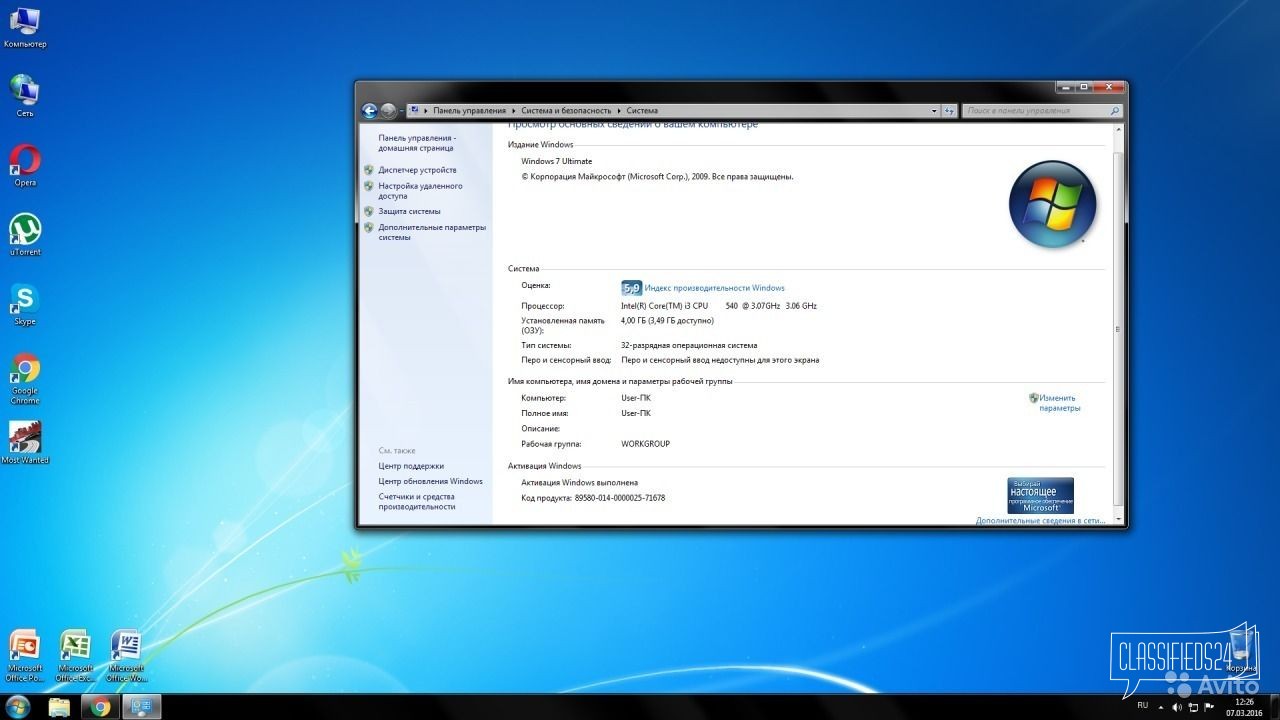
Task: Go to Система и безопасность breadcrumb
Action: tap(566, 111)
